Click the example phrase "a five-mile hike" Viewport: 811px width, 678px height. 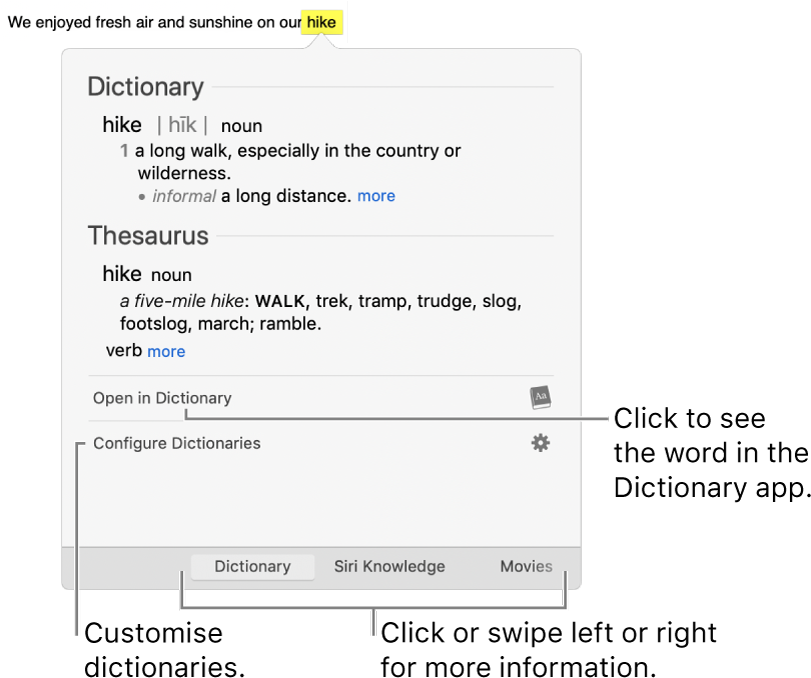click(x=182, y=301)
